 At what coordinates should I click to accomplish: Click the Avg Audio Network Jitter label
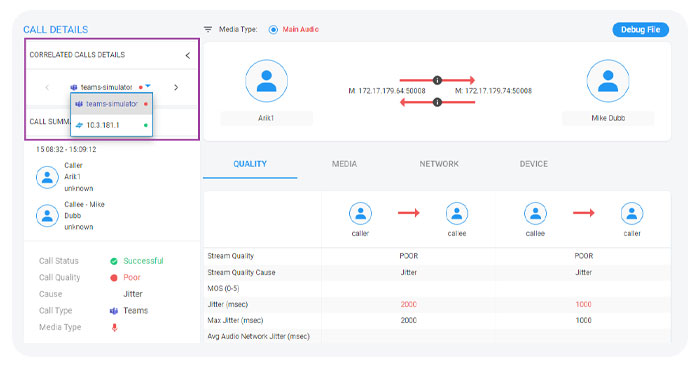(x=258, y=337)
